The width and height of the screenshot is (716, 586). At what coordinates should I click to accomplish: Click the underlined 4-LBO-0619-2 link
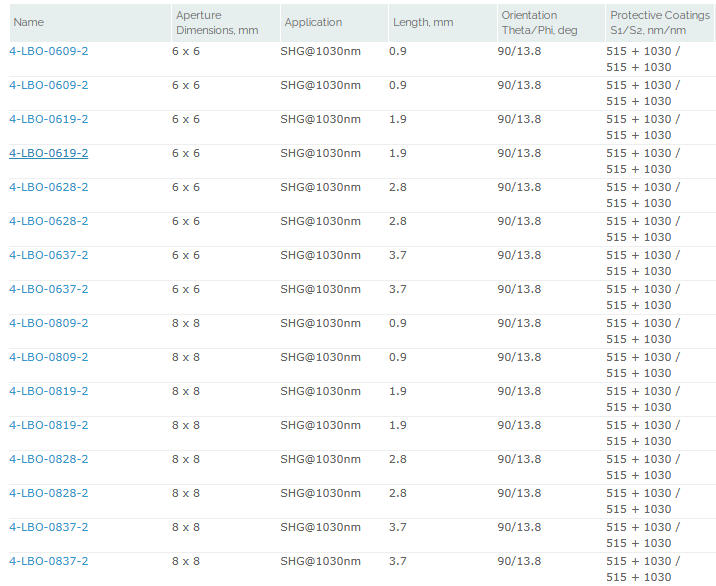coord(48,153)
